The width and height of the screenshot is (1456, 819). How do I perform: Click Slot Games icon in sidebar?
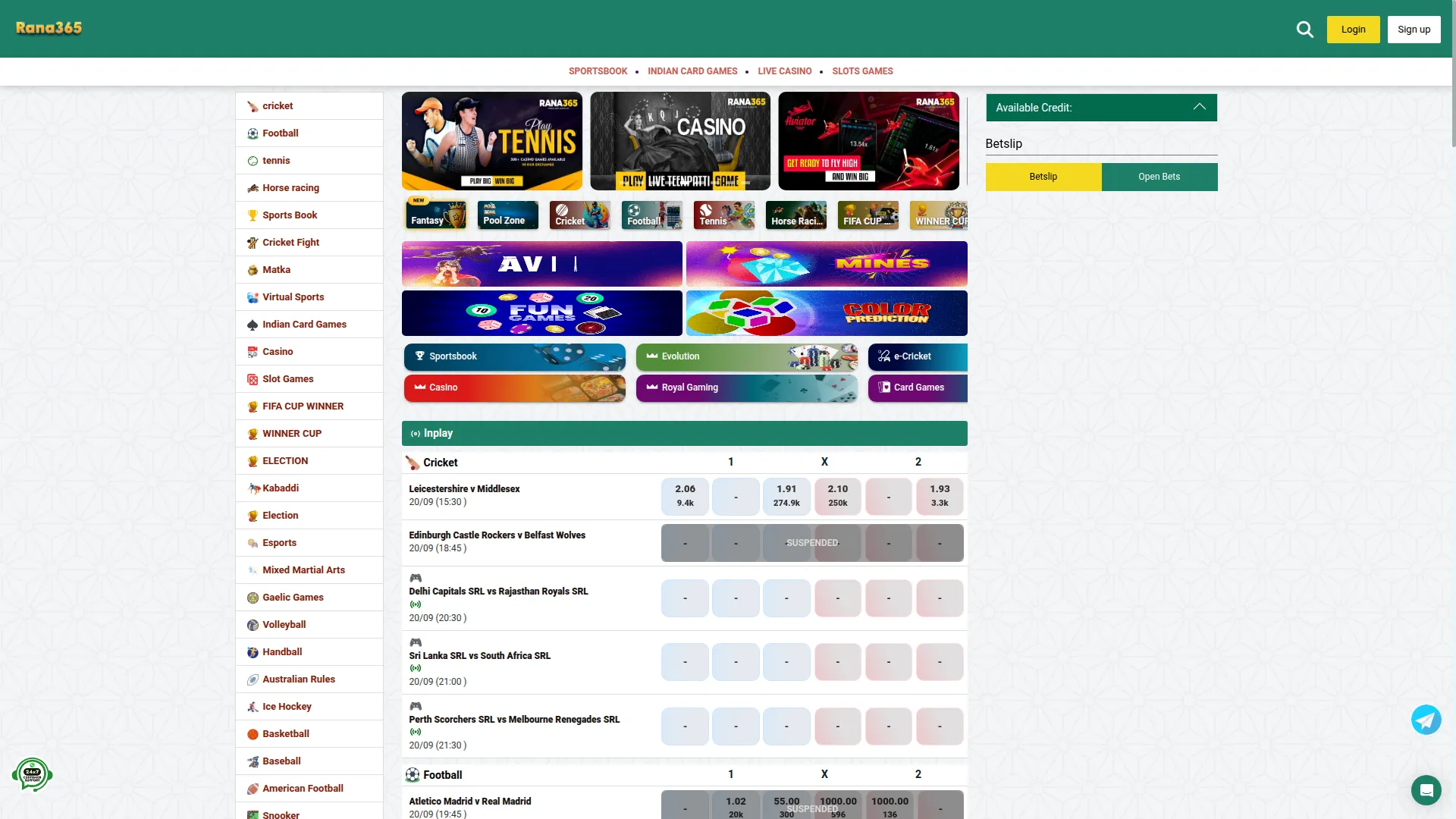coord(253,379)
